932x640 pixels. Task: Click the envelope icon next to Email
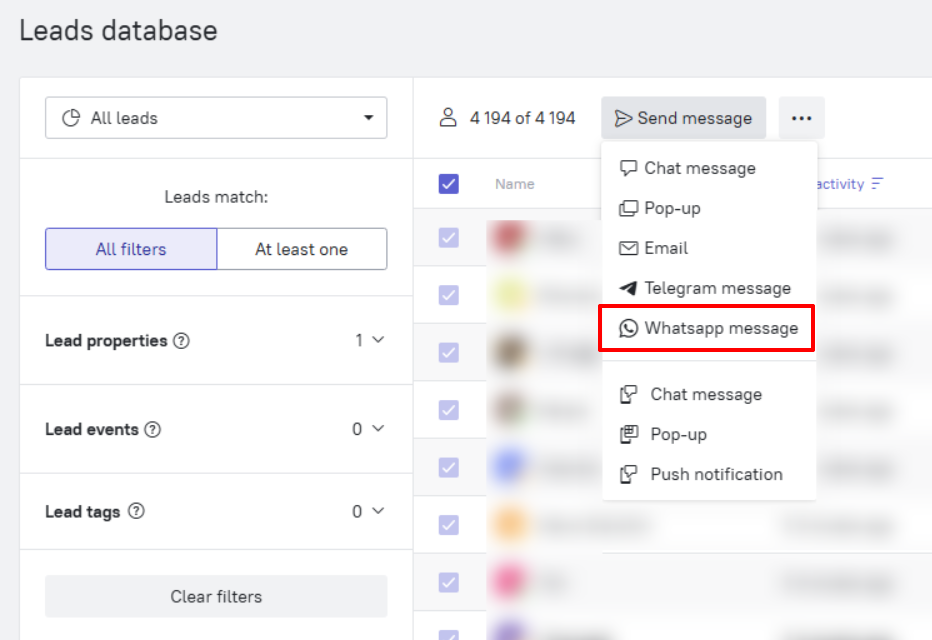(628, 248)
